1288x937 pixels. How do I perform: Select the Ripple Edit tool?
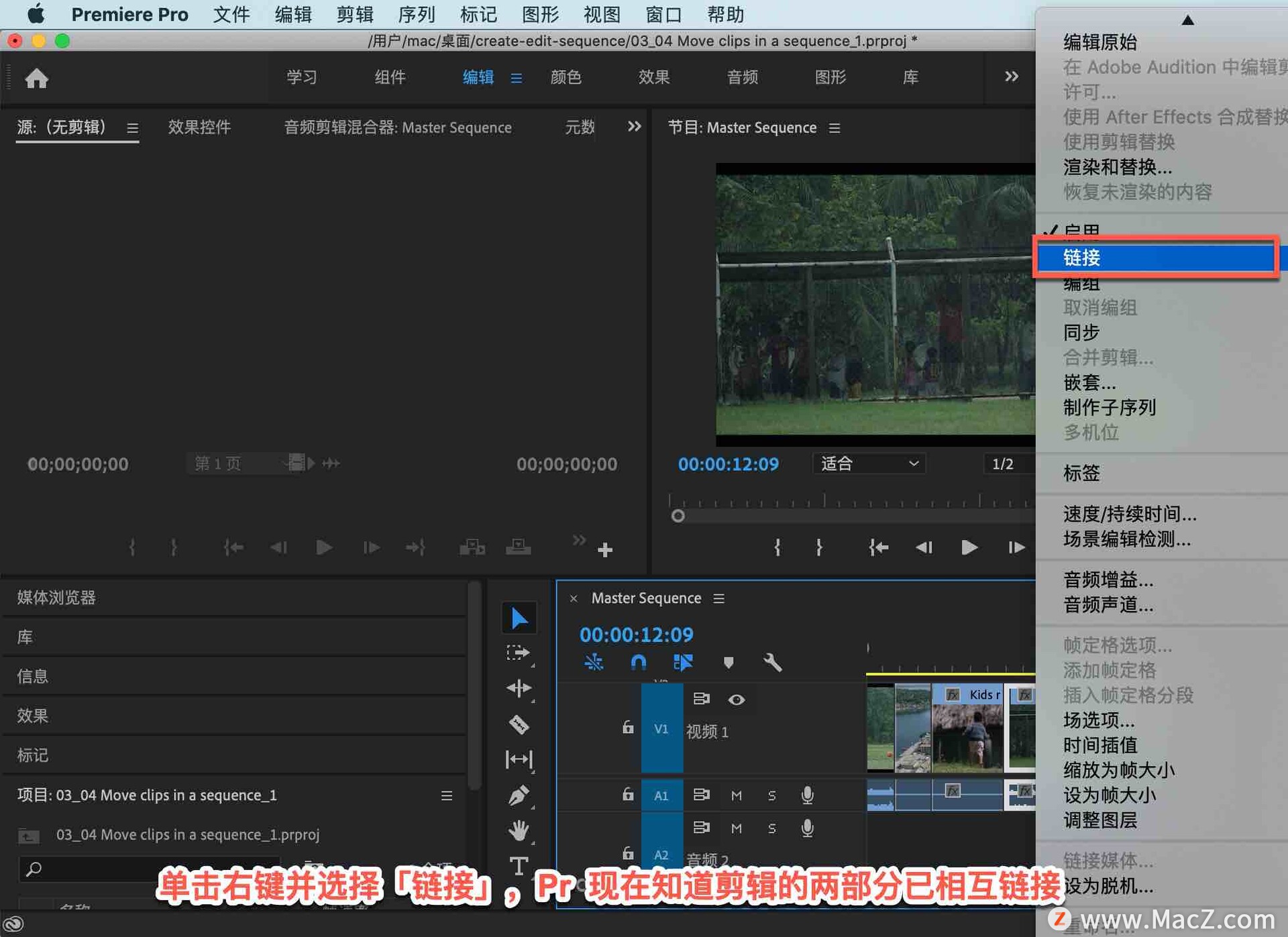point(519,688)
